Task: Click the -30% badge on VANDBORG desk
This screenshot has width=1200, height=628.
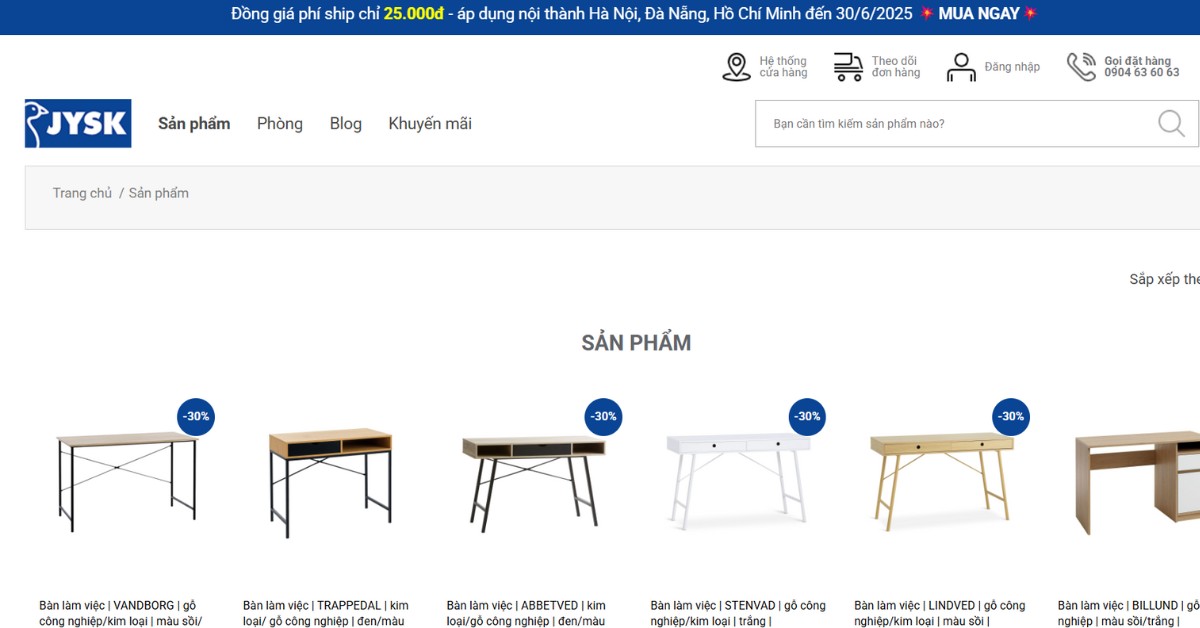Action: point(196,416)
